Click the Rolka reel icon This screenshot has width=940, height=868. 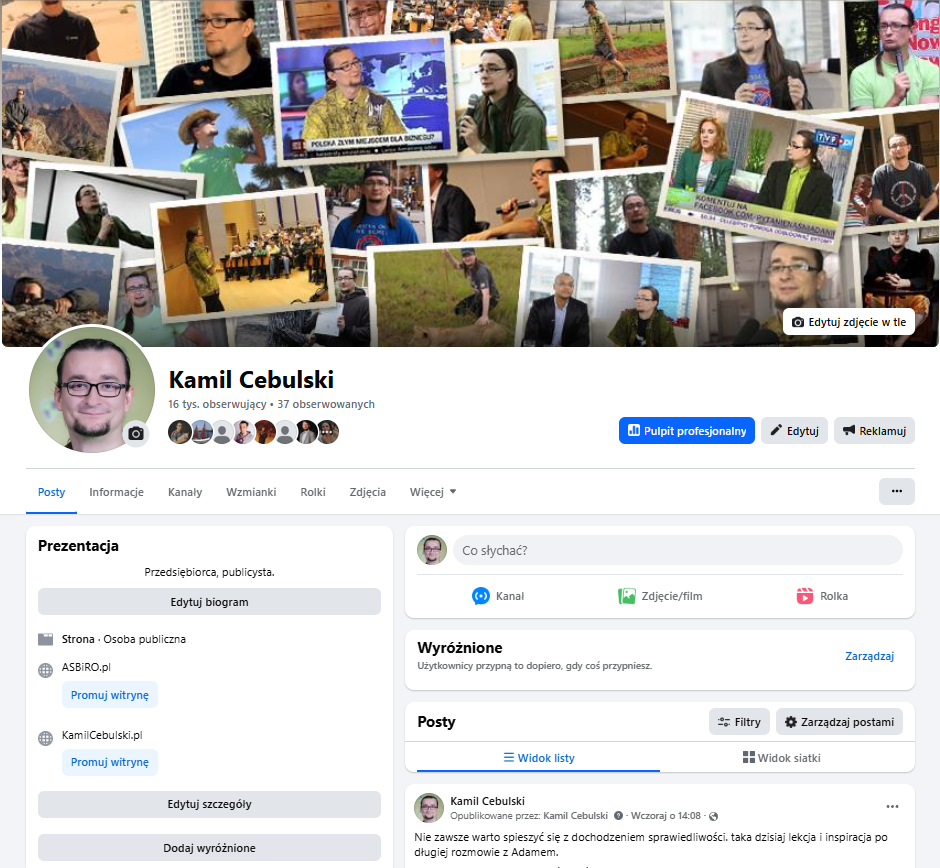[x=805, y=596]
